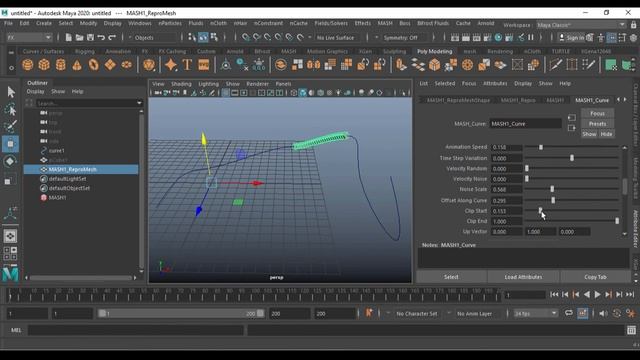This screenshot has height=360, width=640.
Task: Click the Open Scene folder icon
Action: [80, 38]
